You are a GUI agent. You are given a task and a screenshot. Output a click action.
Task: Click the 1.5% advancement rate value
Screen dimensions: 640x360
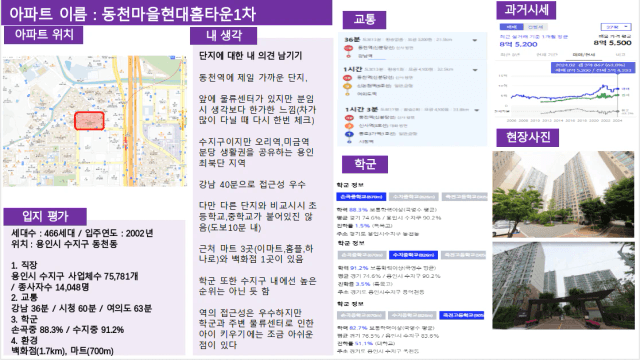pyautogui.click(x=362, y=226)
